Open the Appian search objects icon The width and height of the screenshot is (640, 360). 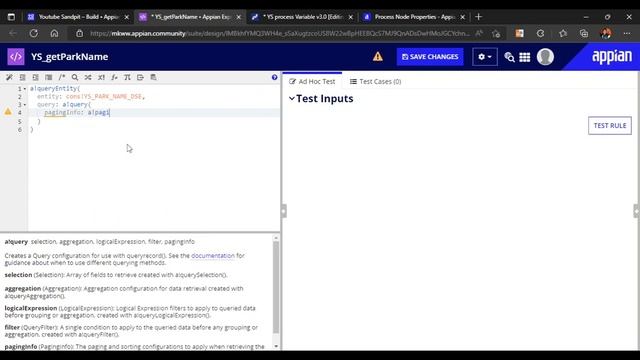(509, 57)
